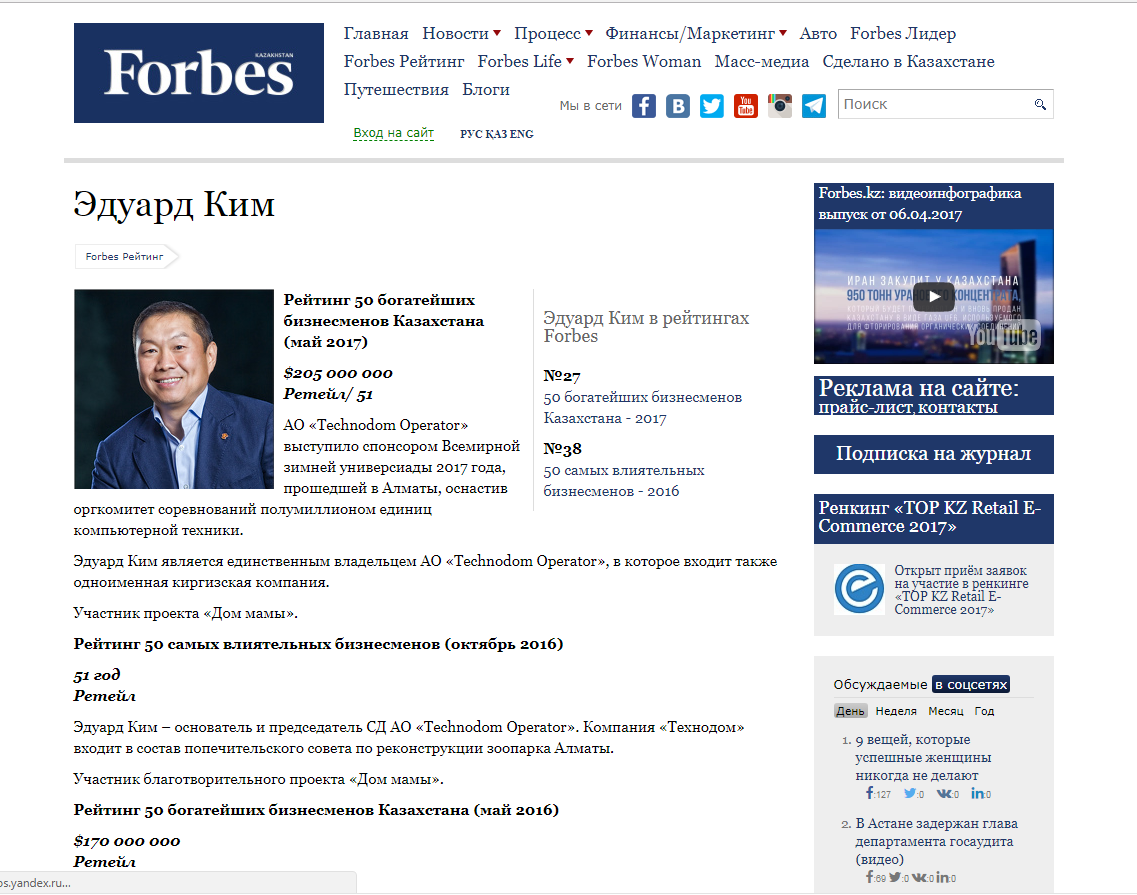Expand the Финансы/Маркетинг dropdown menu
This screenshot has height=895, width=1137.
(783, 34)
